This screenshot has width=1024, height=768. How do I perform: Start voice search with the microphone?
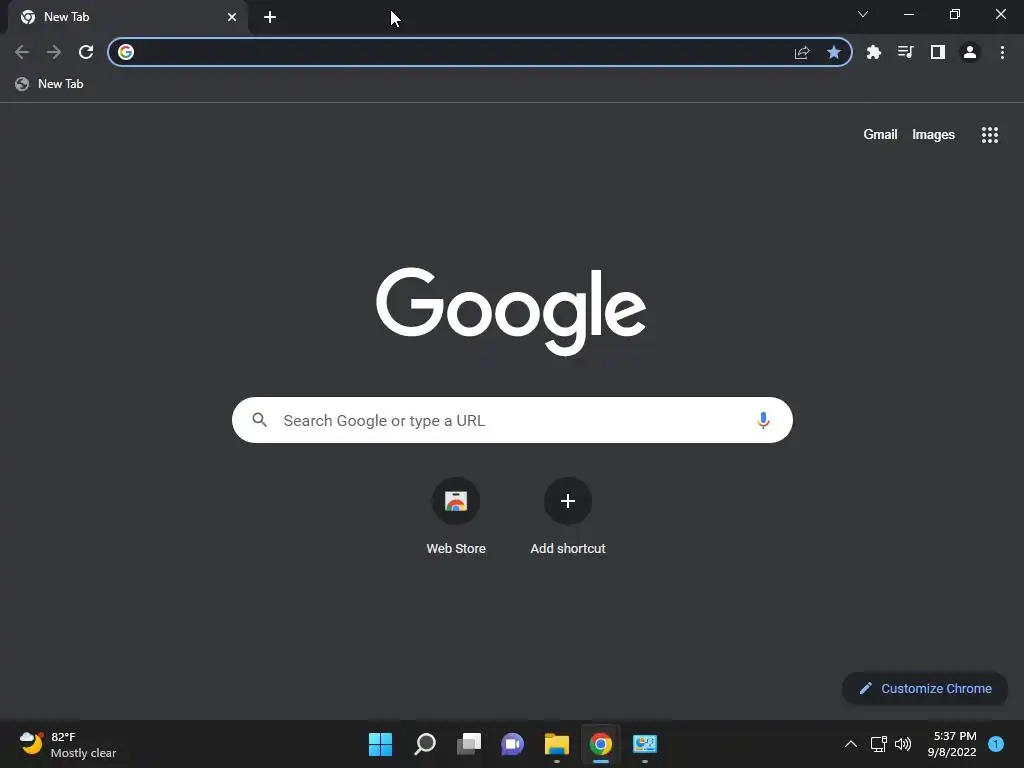coord(763,420)
